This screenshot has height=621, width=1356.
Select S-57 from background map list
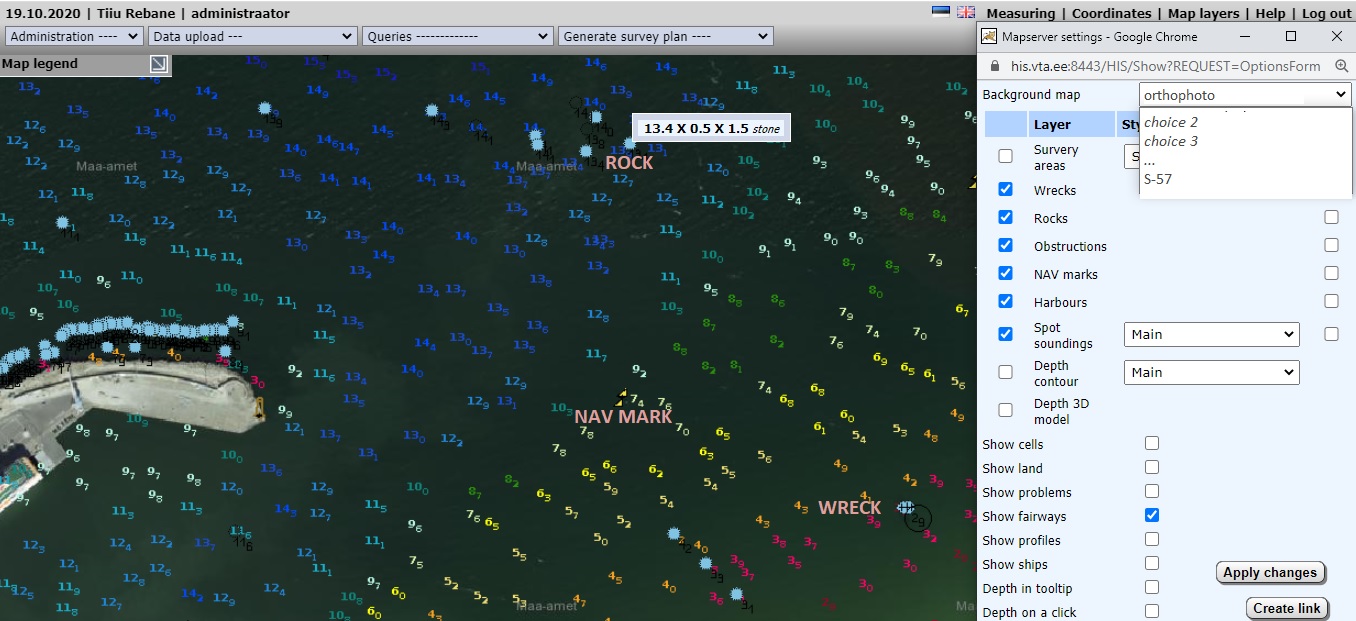pyautogui.click(x=1158, y=180)
